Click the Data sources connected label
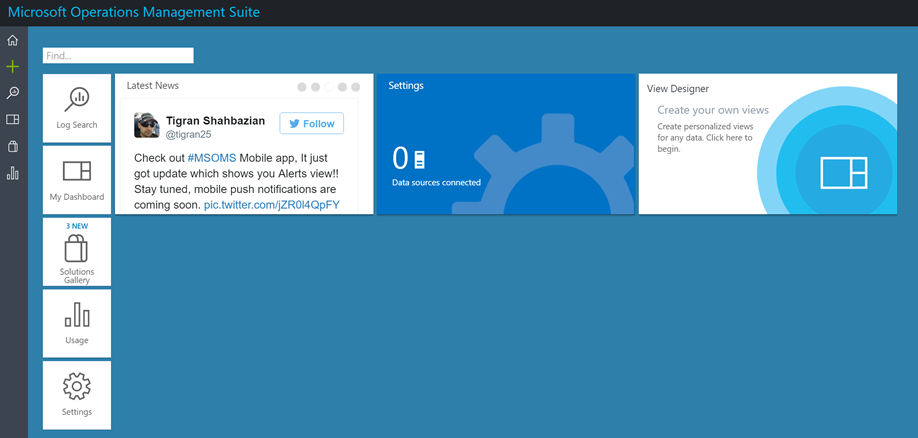Image resolution: width=918 pixels, height=438 pixels. coord(436,183)
